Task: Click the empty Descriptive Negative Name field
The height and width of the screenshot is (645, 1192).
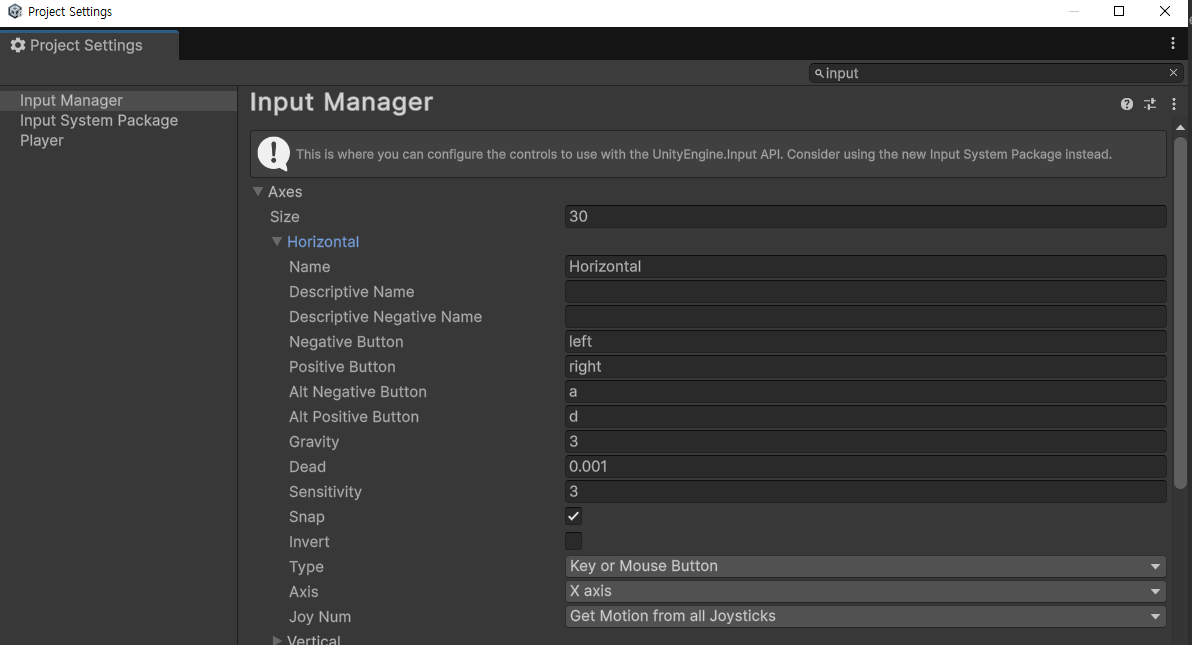Action: pos(865,317)
